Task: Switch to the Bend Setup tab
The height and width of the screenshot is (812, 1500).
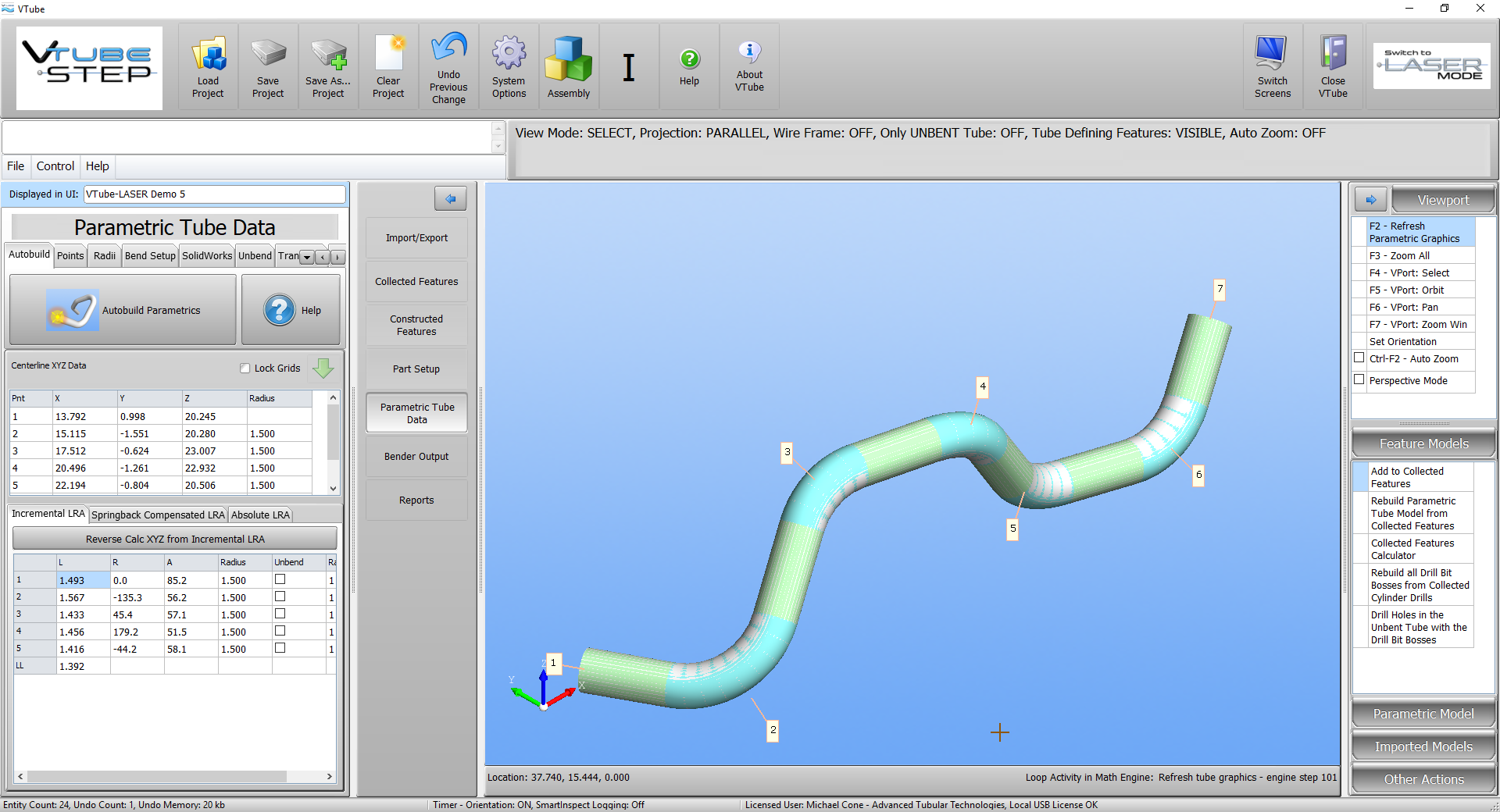Action: coord(150,256)
